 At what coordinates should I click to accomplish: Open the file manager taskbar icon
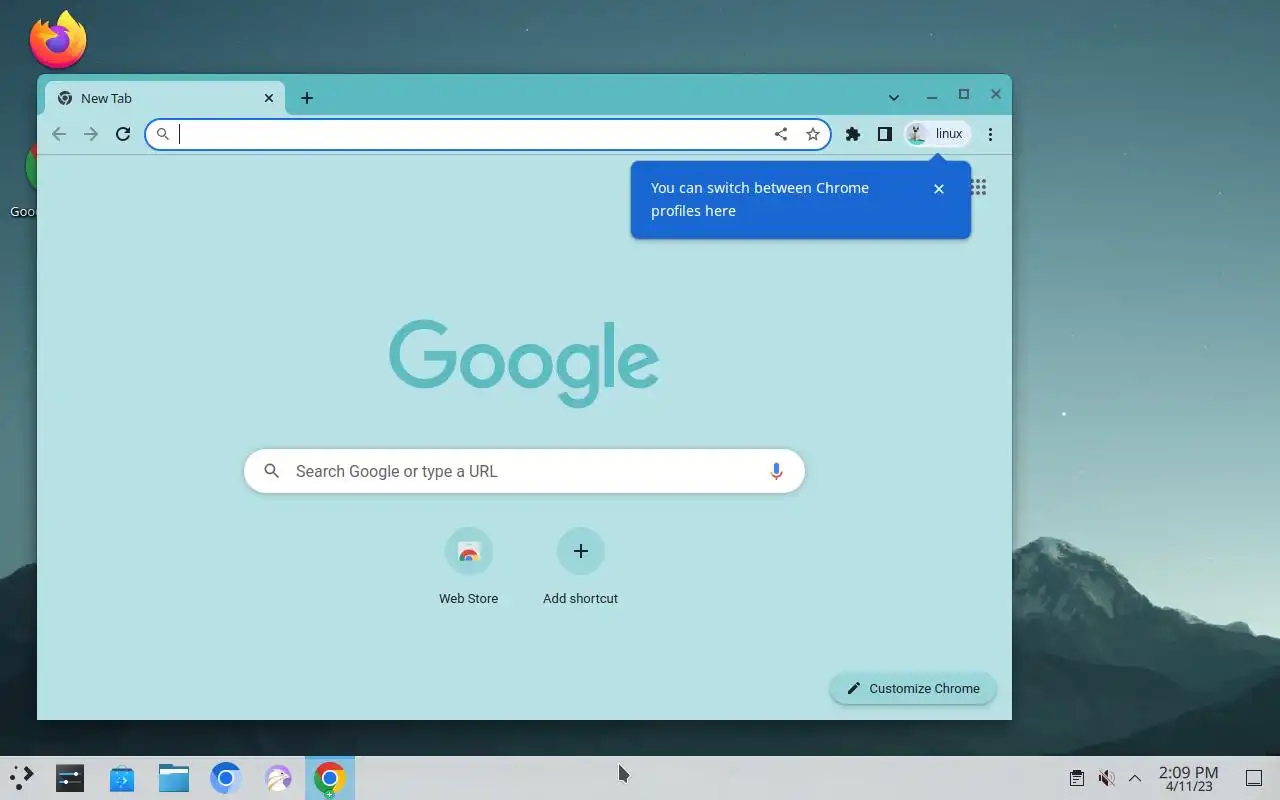coord(174,778)
